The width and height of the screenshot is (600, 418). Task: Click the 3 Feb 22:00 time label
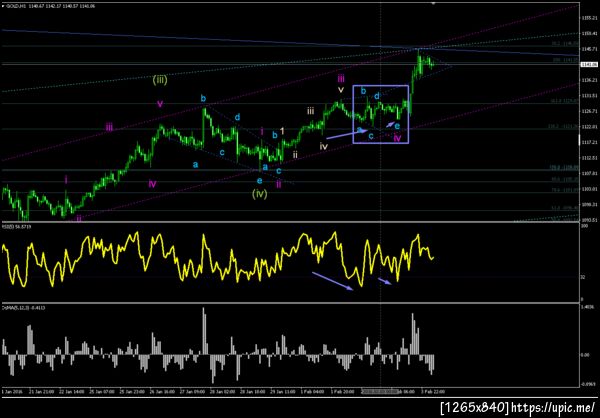434,392
